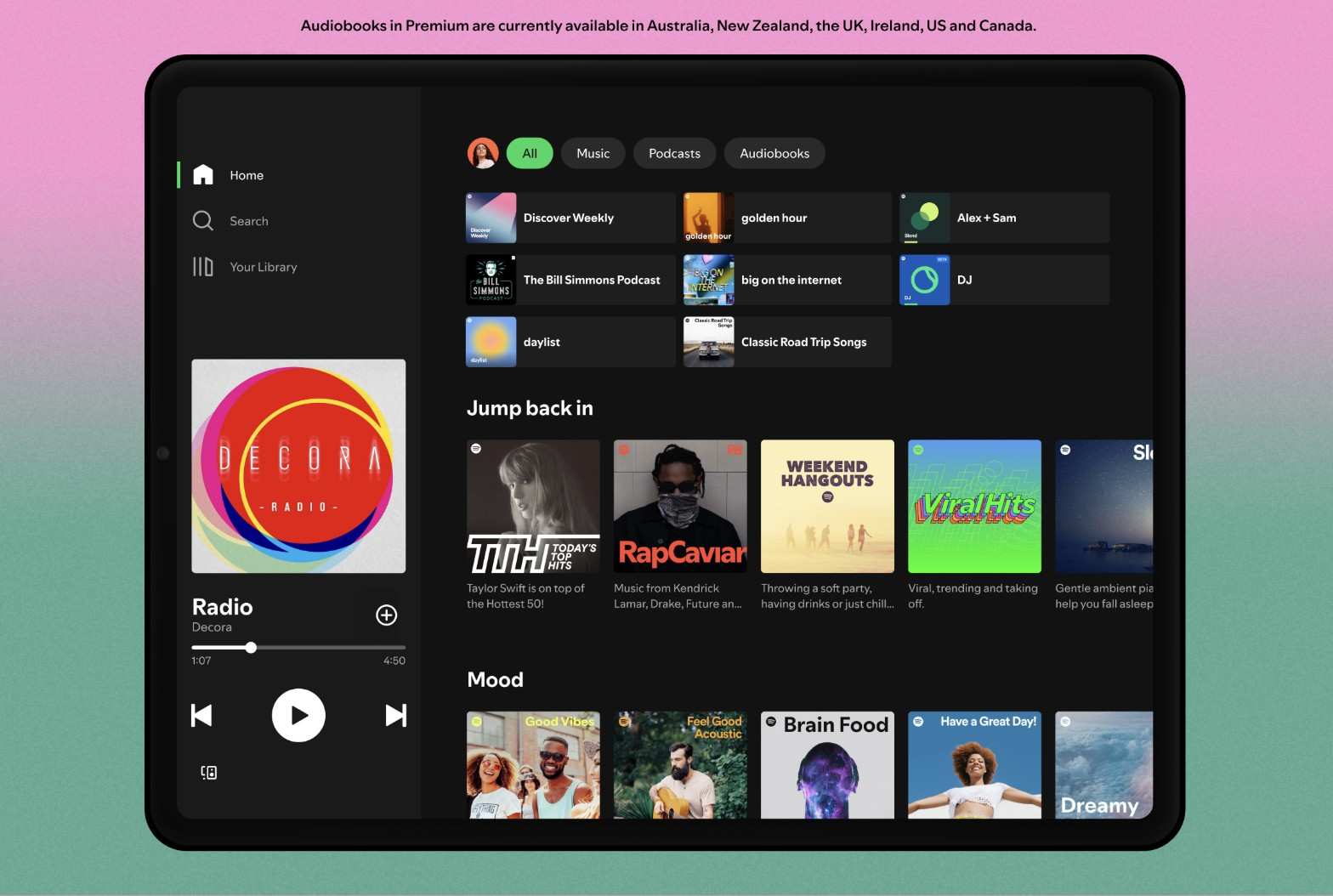Click the 1:07 elapsed time
1333x896 pixels.
[201, 661]
